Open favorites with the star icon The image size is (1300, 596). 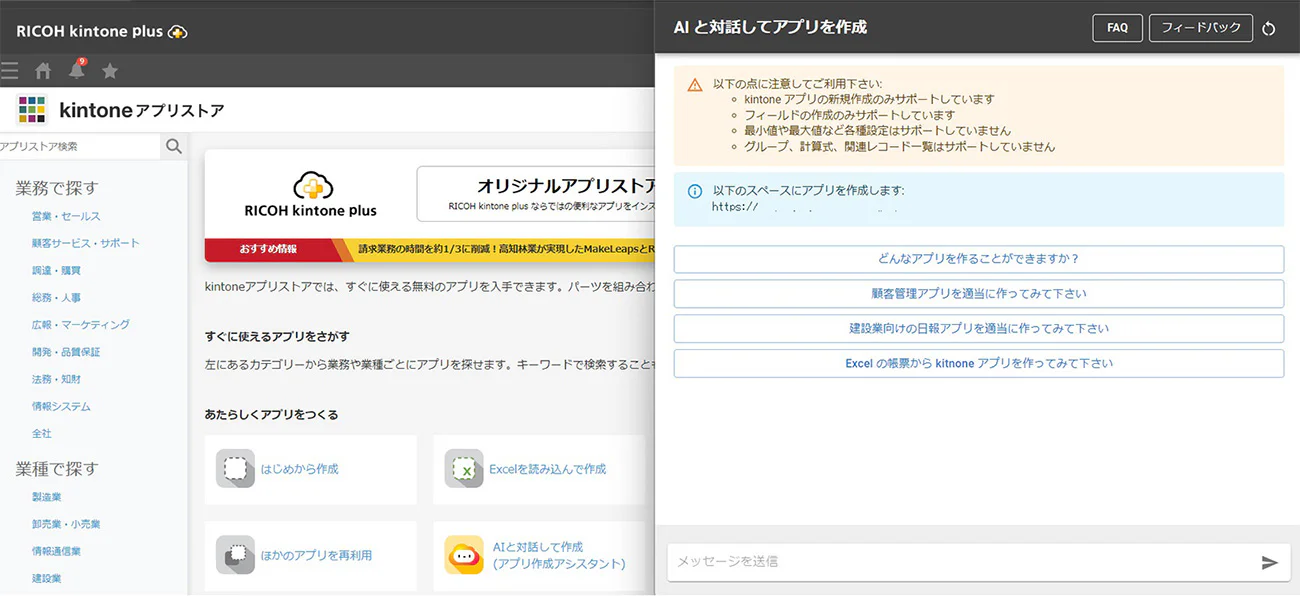click(x=110, y=71)
